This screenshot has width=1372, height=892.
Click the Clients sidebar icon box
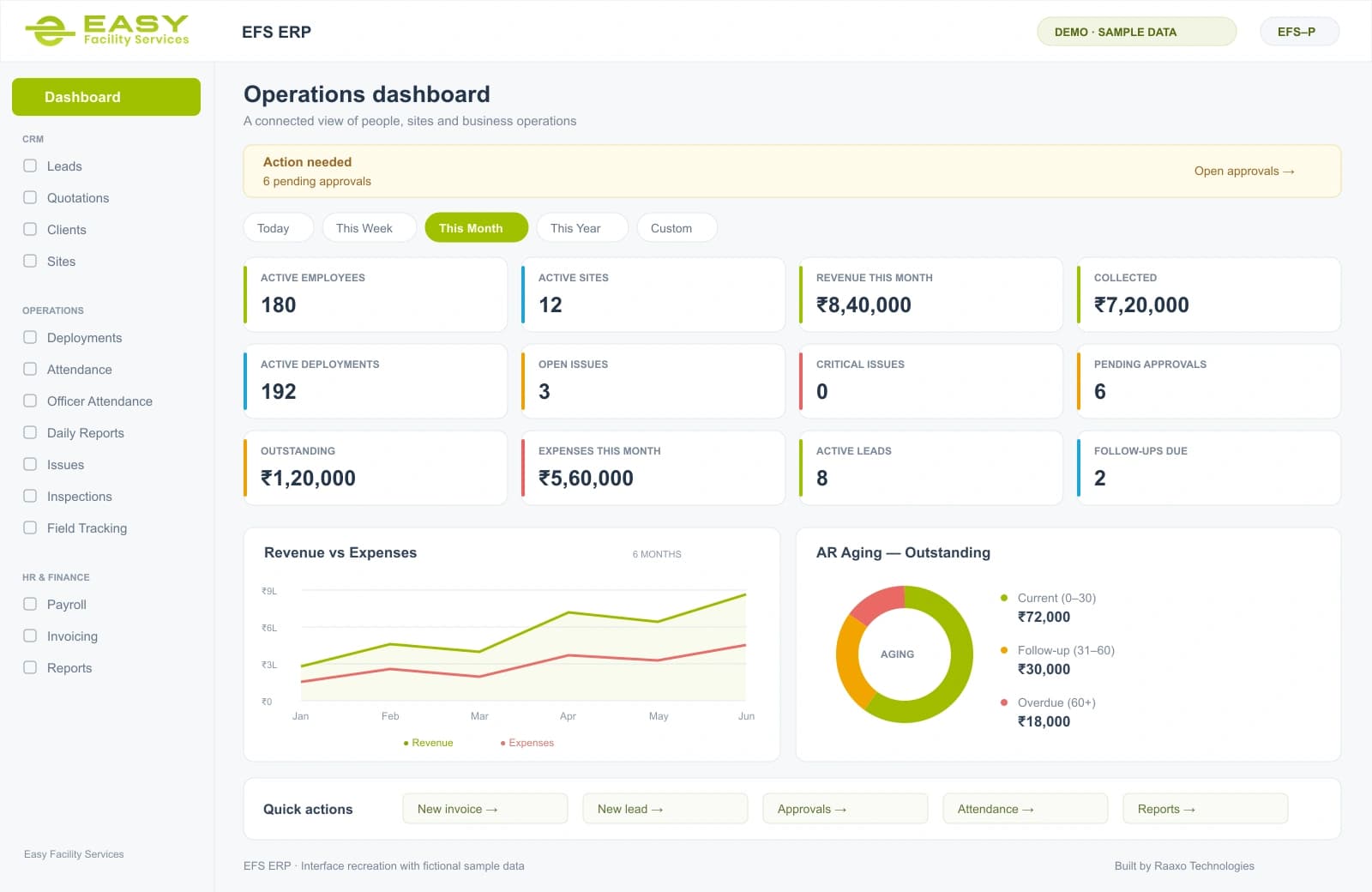coord(30,229)
